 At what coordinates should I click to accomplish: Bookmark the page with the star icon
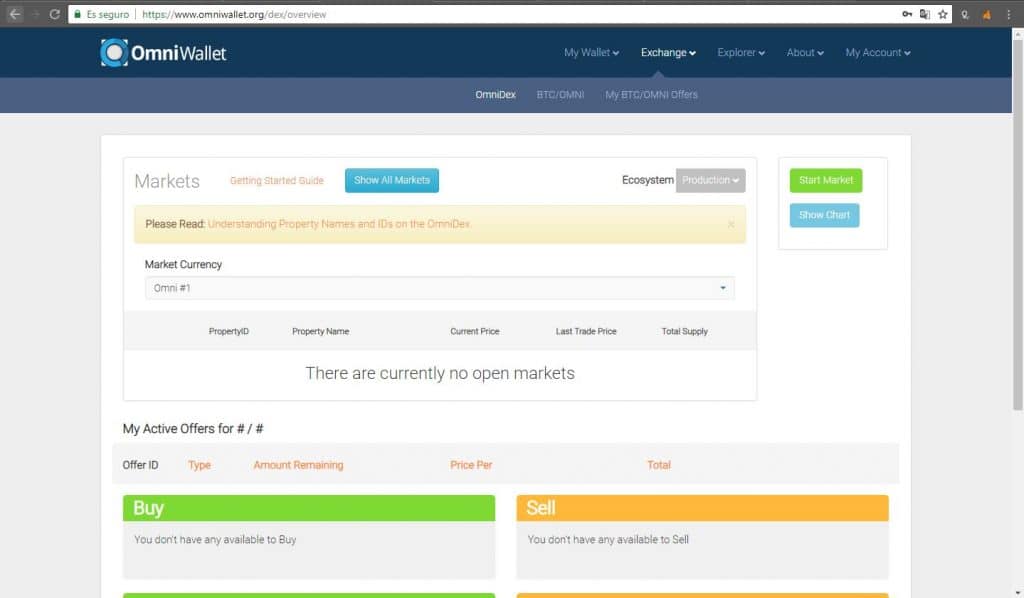point(942,14)
